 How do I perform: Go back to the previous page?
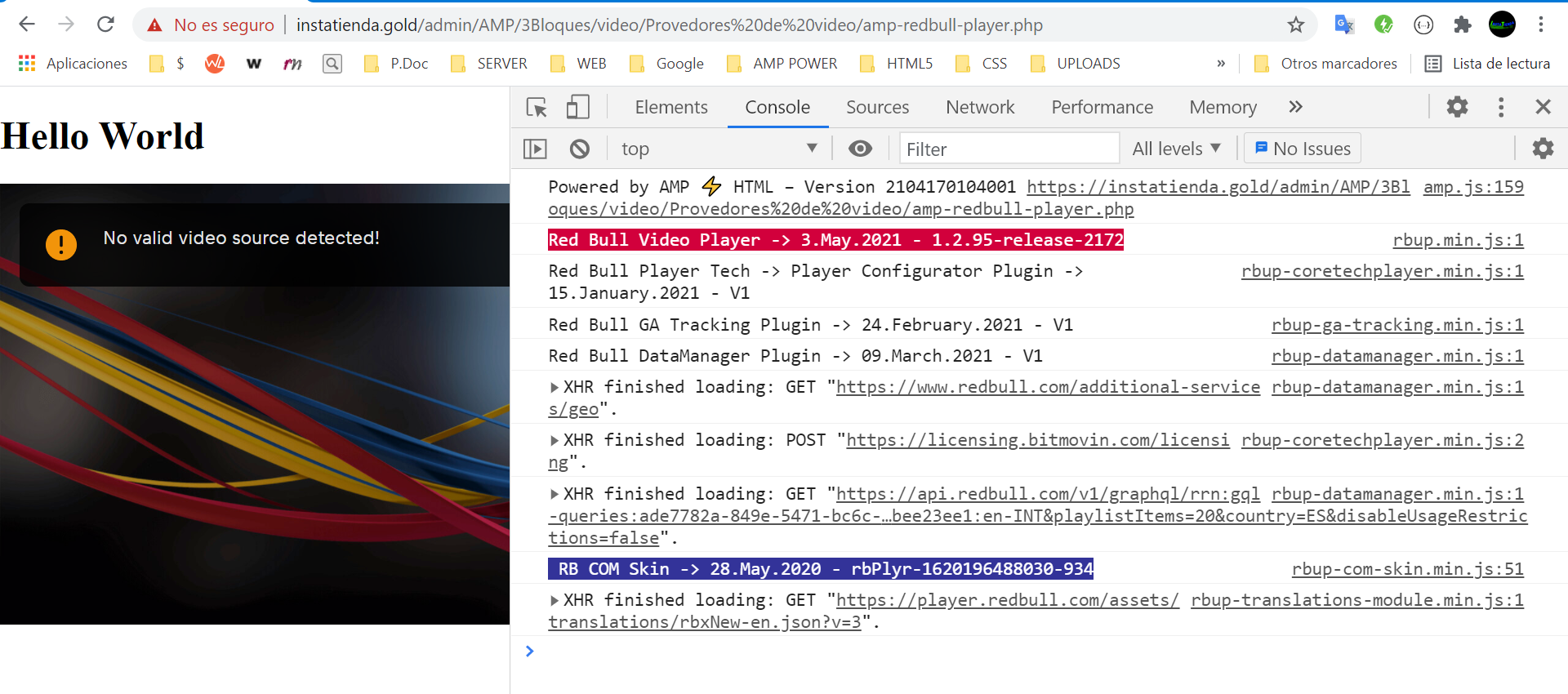coord(27,24)
